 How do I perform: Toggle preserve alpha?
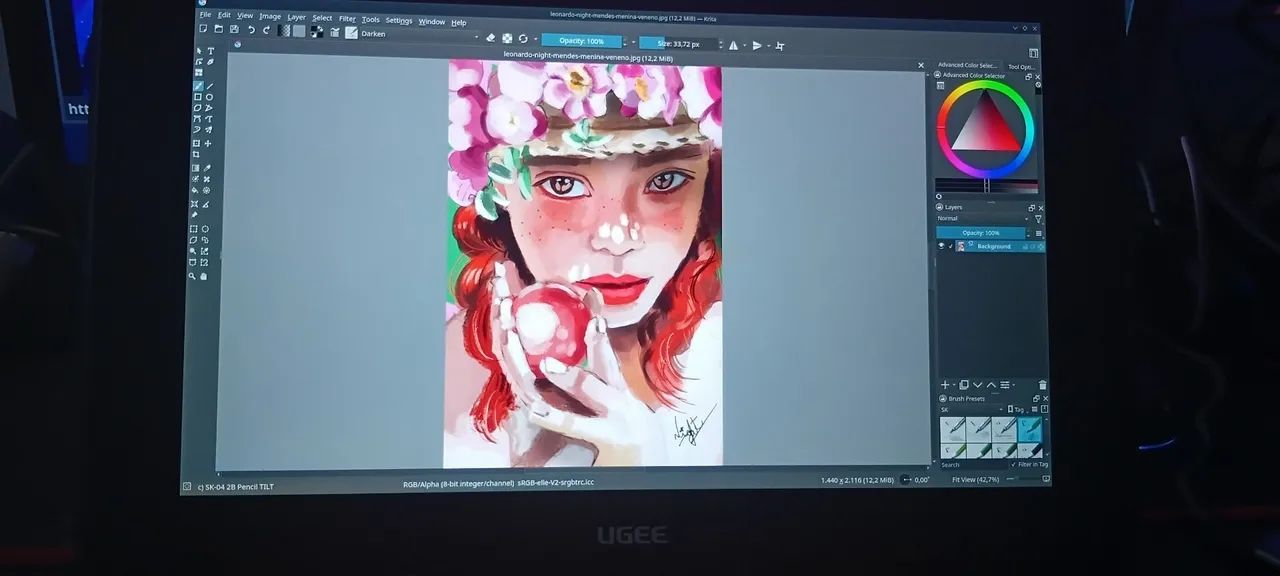coord(507,39)
